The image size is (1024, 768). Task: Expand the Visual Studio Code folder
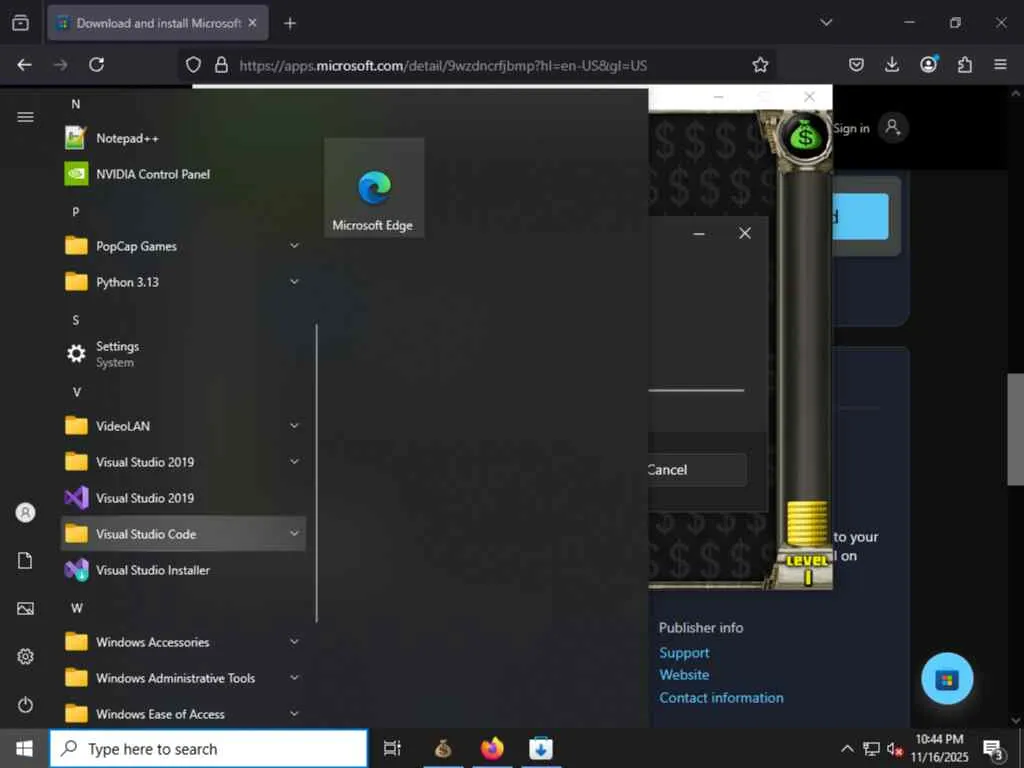click(183, 534)
